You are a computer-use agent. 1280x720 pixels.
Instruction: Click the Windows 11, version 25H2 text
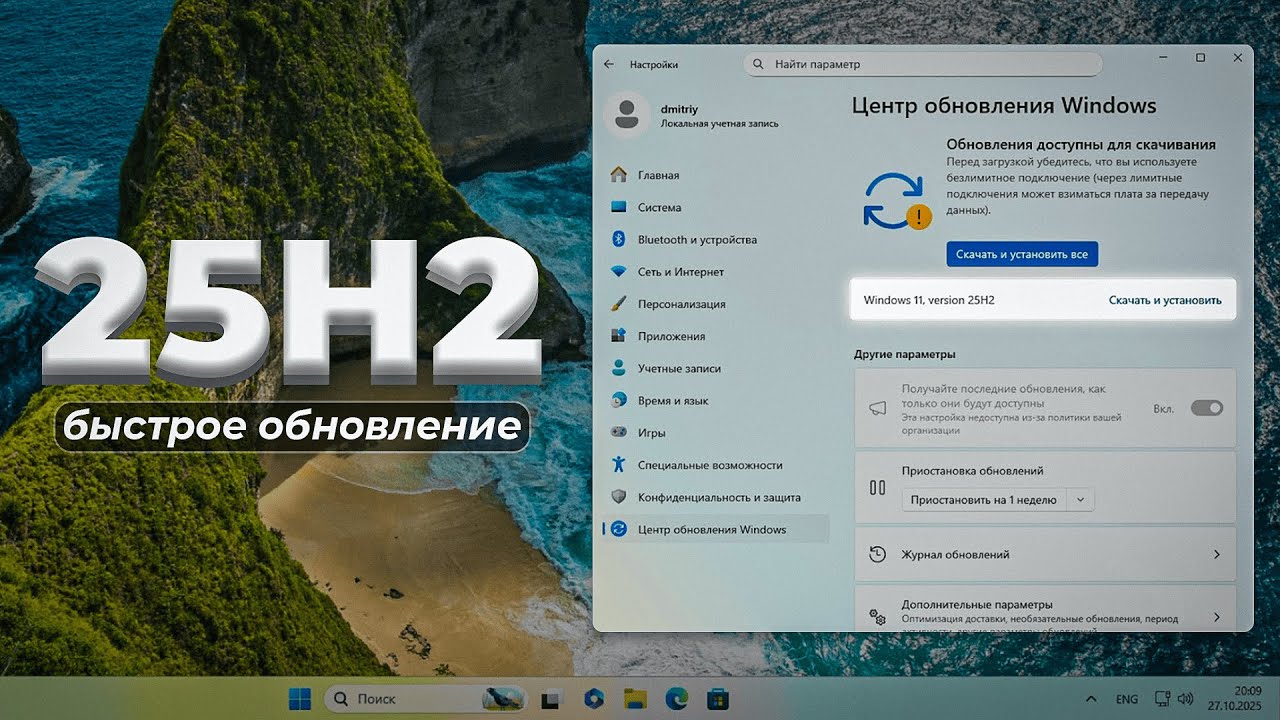(929, 300)
